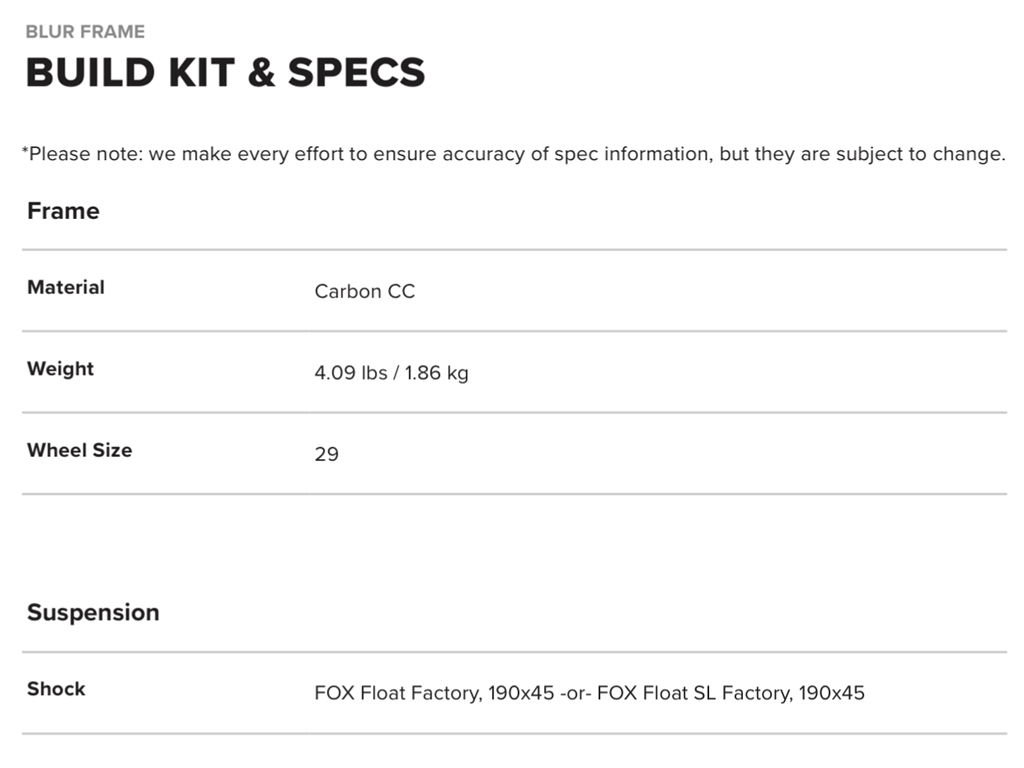This screenshot has width=1024, height=768.
Task: Select the Frame section heading
Action: [x=63, y=211]
